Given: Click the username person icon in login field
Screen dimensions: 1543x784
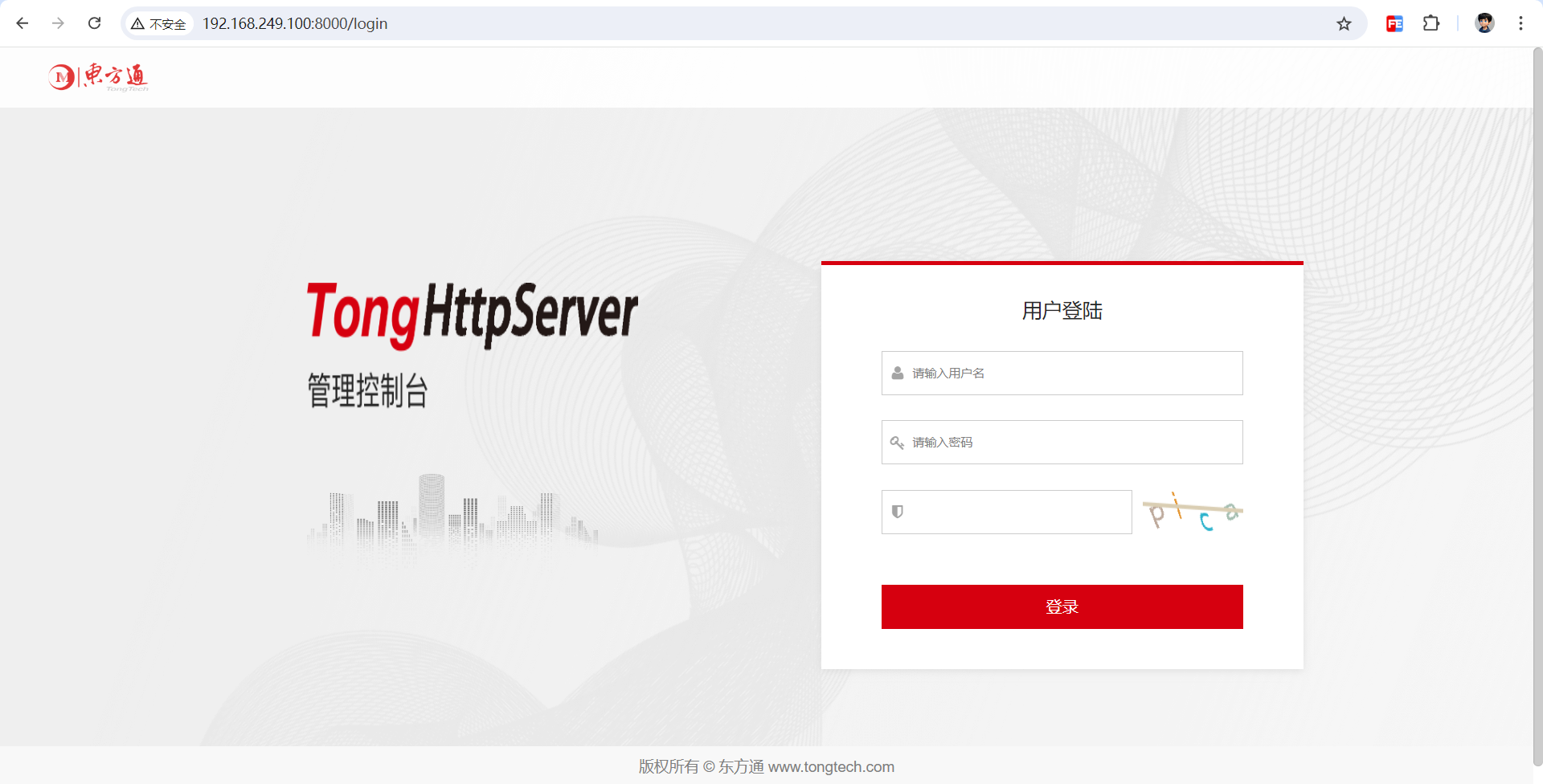Looking at the screenshot, I should (897, 373).
